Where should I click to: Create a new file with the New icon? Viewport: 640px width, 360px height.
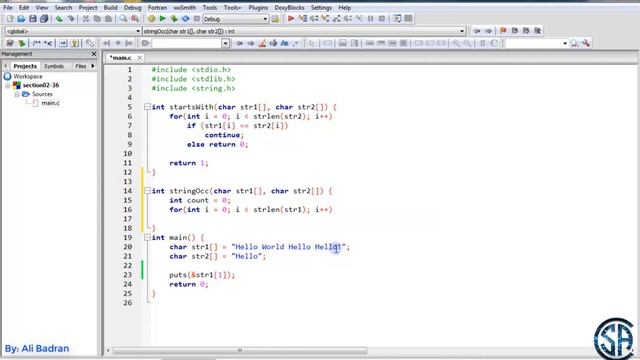click(x=10, y=19)
